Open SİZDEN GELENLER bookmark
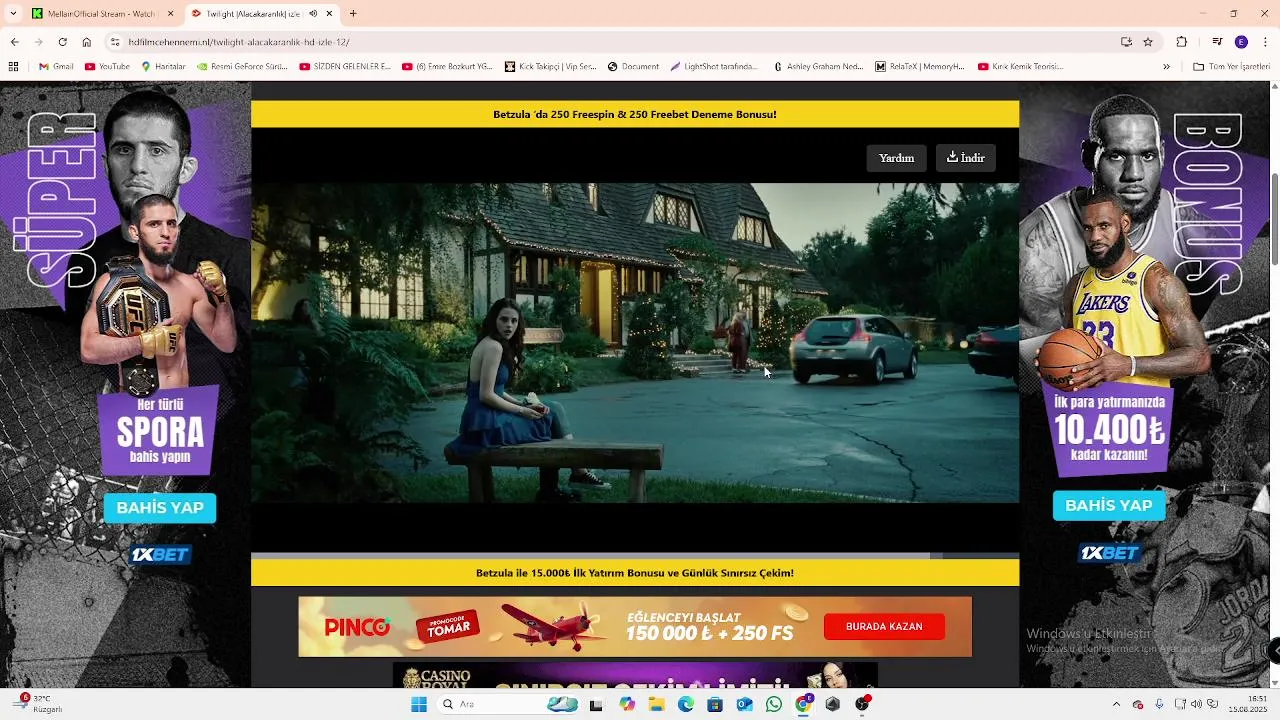Image resolution: width=1280 pixels, height=720 pixels. (345, 67)
